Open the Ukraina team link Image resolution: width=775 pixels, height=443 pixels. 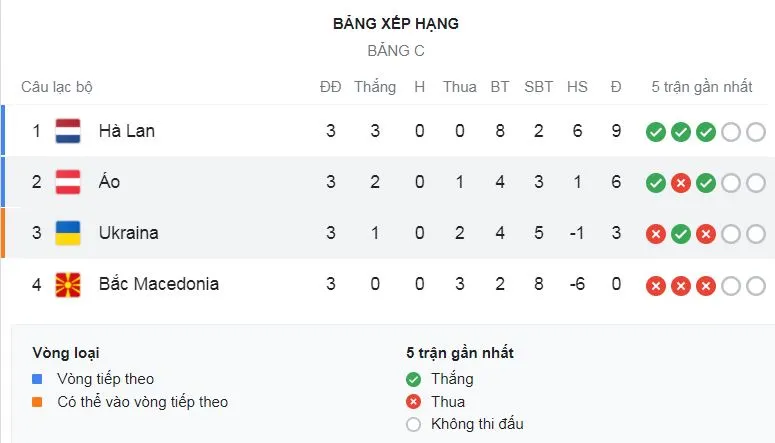click(128, 233)
